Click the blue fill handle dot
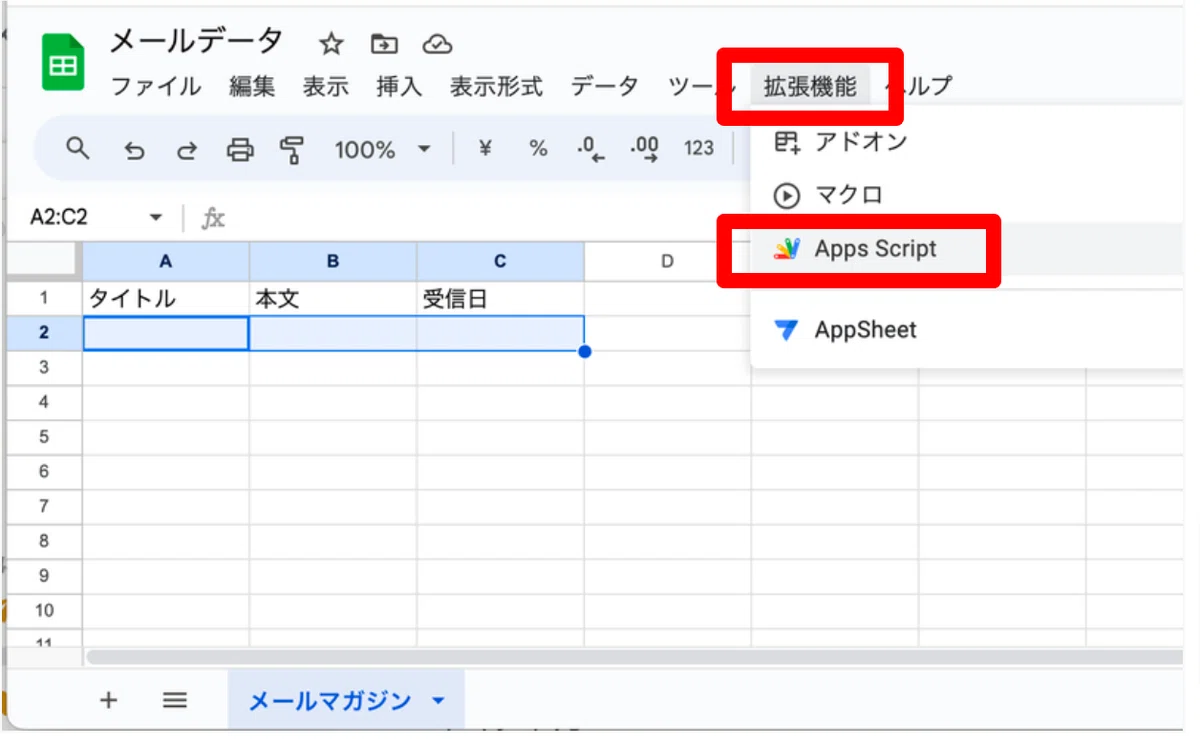This screenshot has height=739, width=1200. click(584, 351)
